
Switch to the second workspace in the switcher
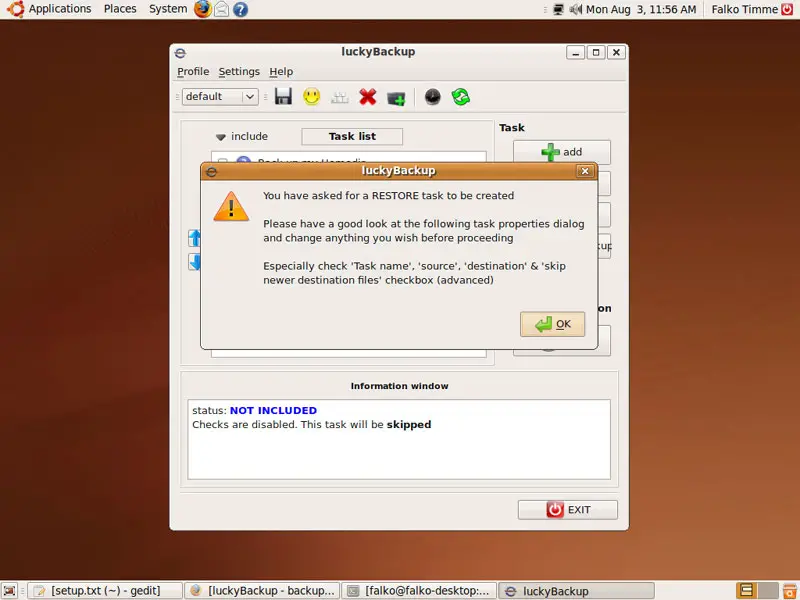point(768,591)
